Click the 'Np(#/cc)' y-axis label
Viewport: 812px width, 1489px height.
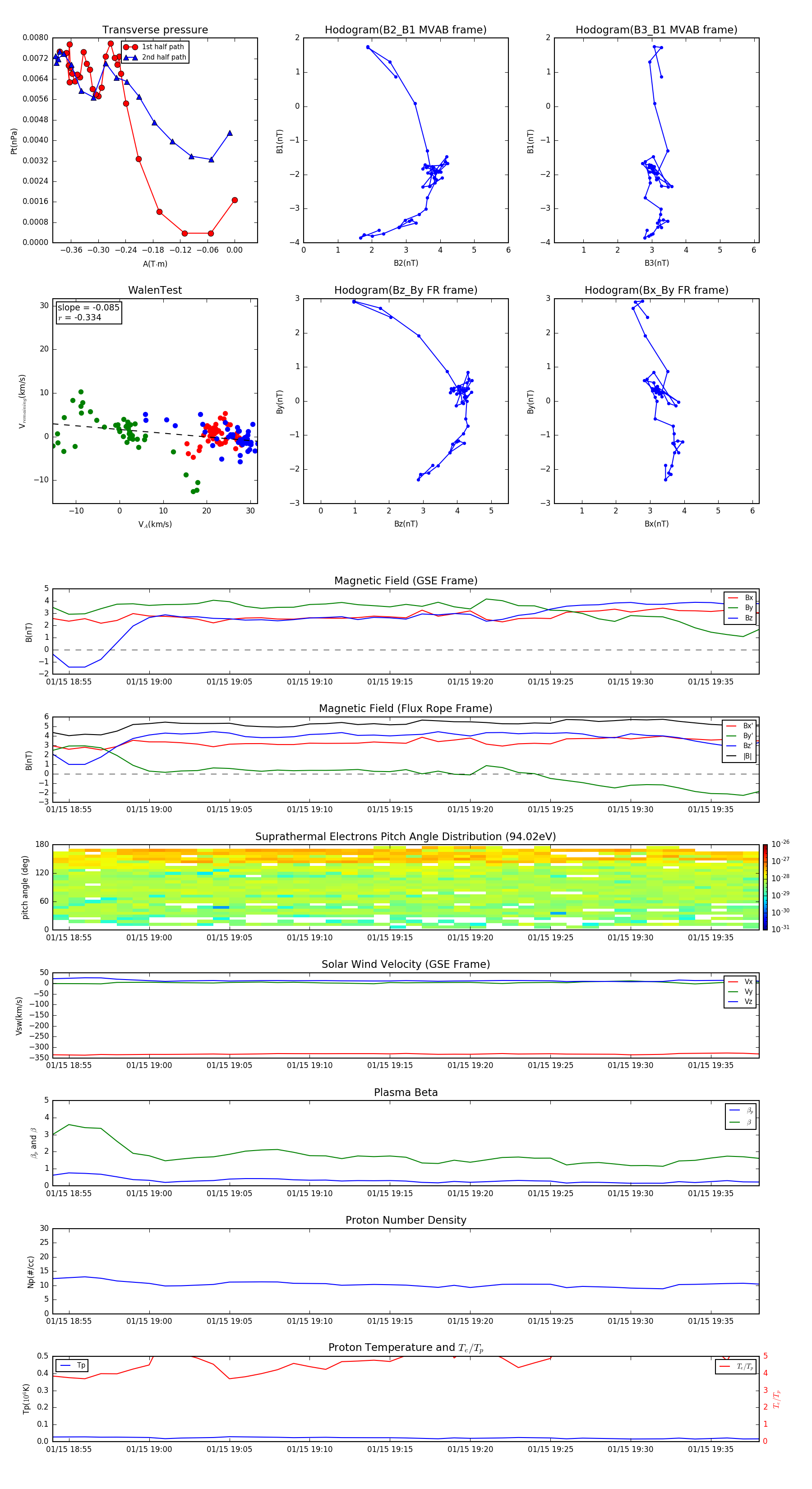click(31, 1272)
